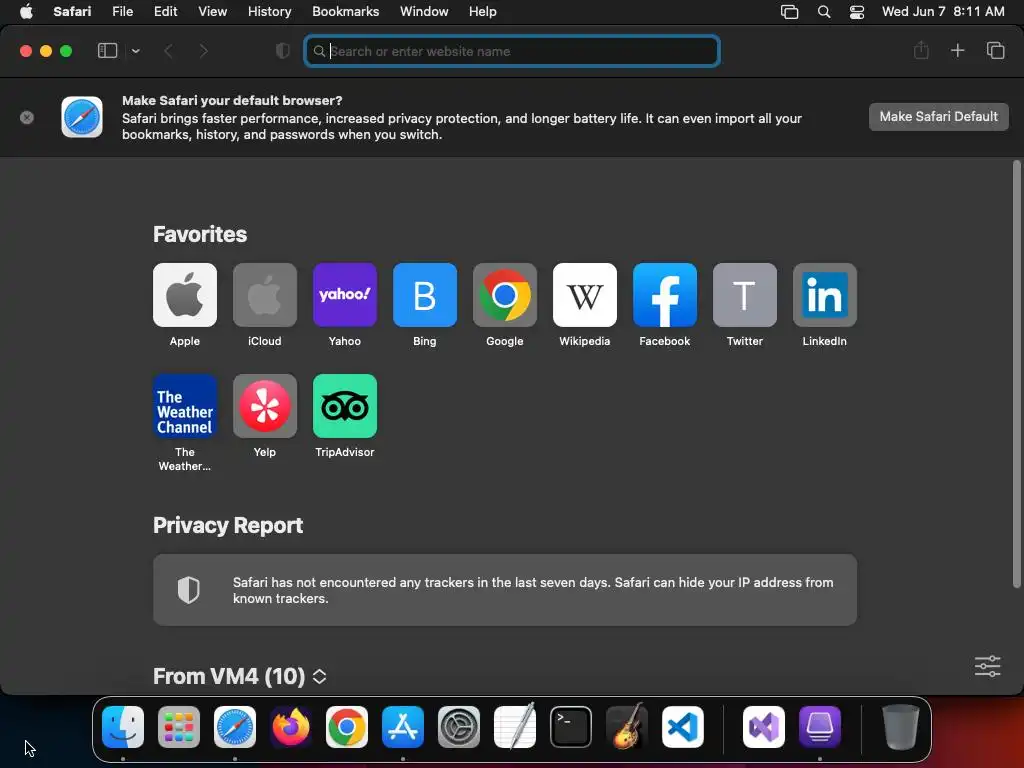Open the purple disk app in Dock
Screen dimensions: 1024x768
coord(820,726)
